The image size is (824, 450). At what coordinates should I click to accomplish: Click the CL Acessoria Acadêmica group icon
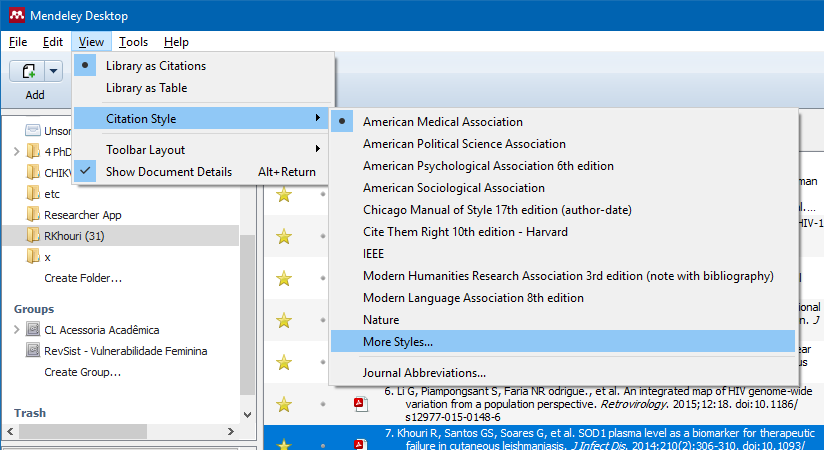(33, 330)
